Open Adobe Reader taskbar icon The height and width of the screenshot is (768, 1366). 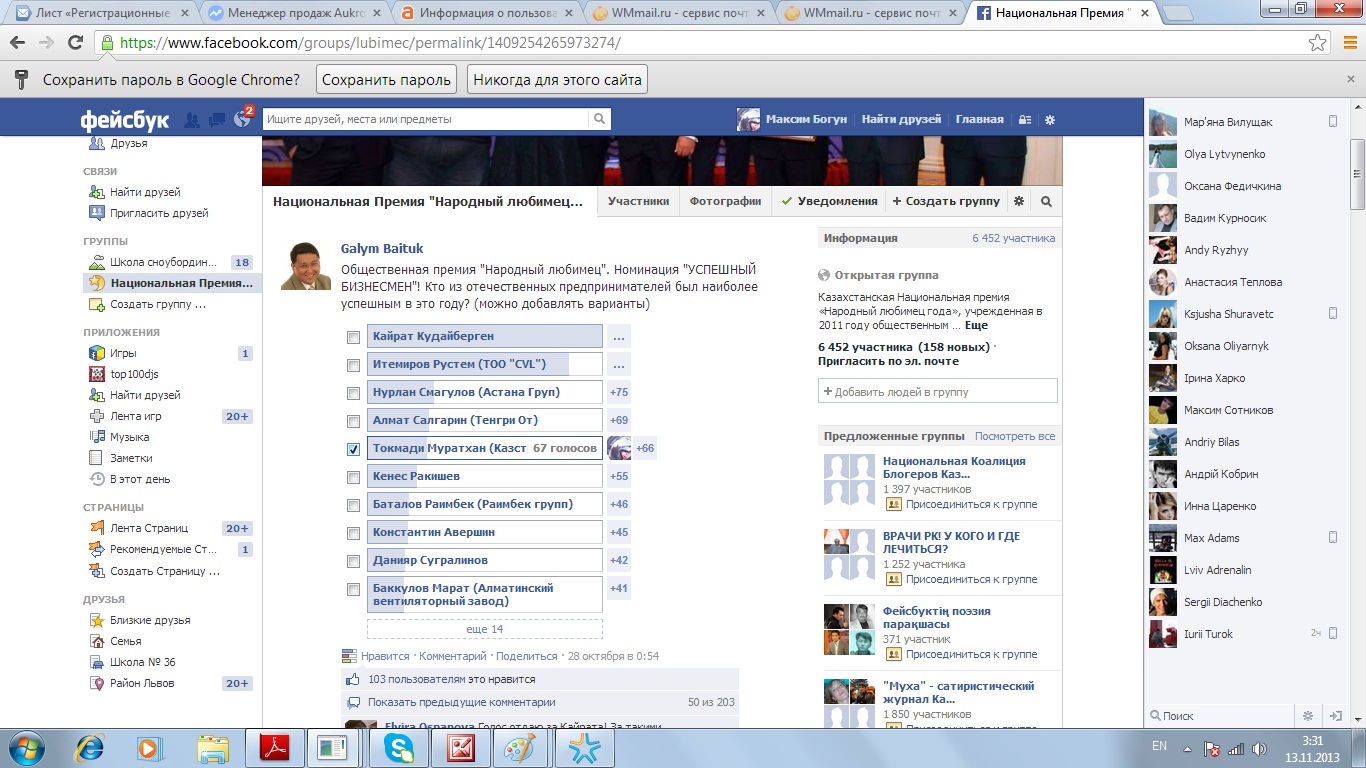tap(274, 748)
